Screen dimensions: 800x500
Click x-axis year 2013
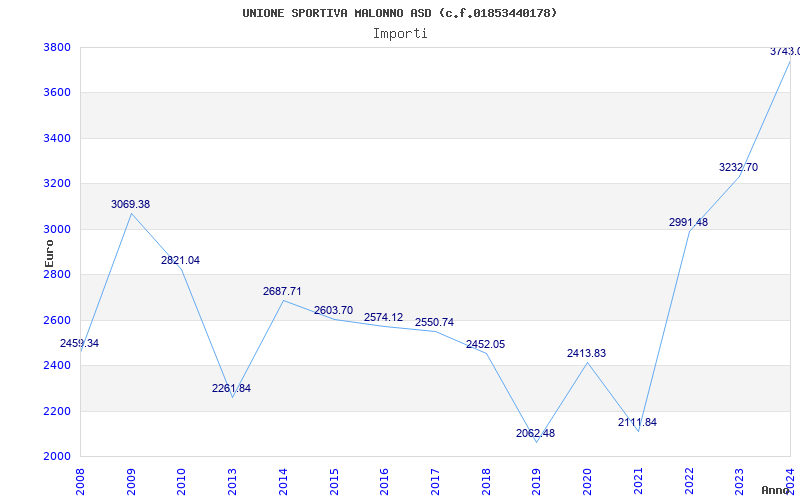coord(232,481)
